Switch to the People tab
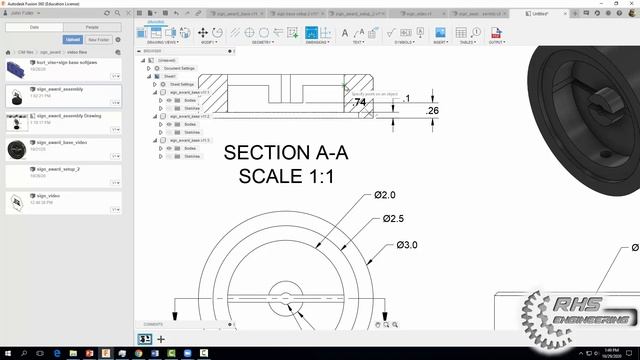This screenshot has width=640, height=360. pos(92,27)
